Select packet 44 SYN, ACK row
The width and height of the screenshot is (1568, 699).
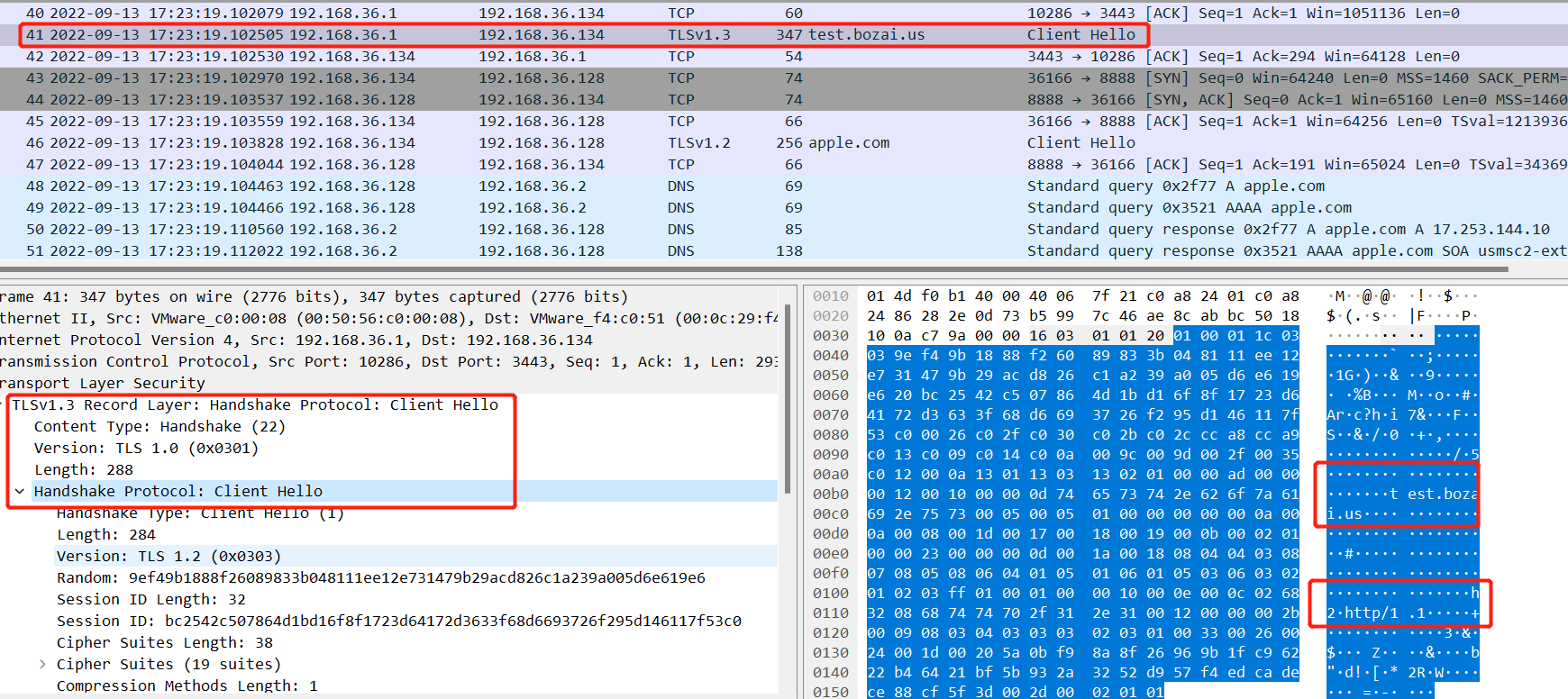tap(784, 99)
